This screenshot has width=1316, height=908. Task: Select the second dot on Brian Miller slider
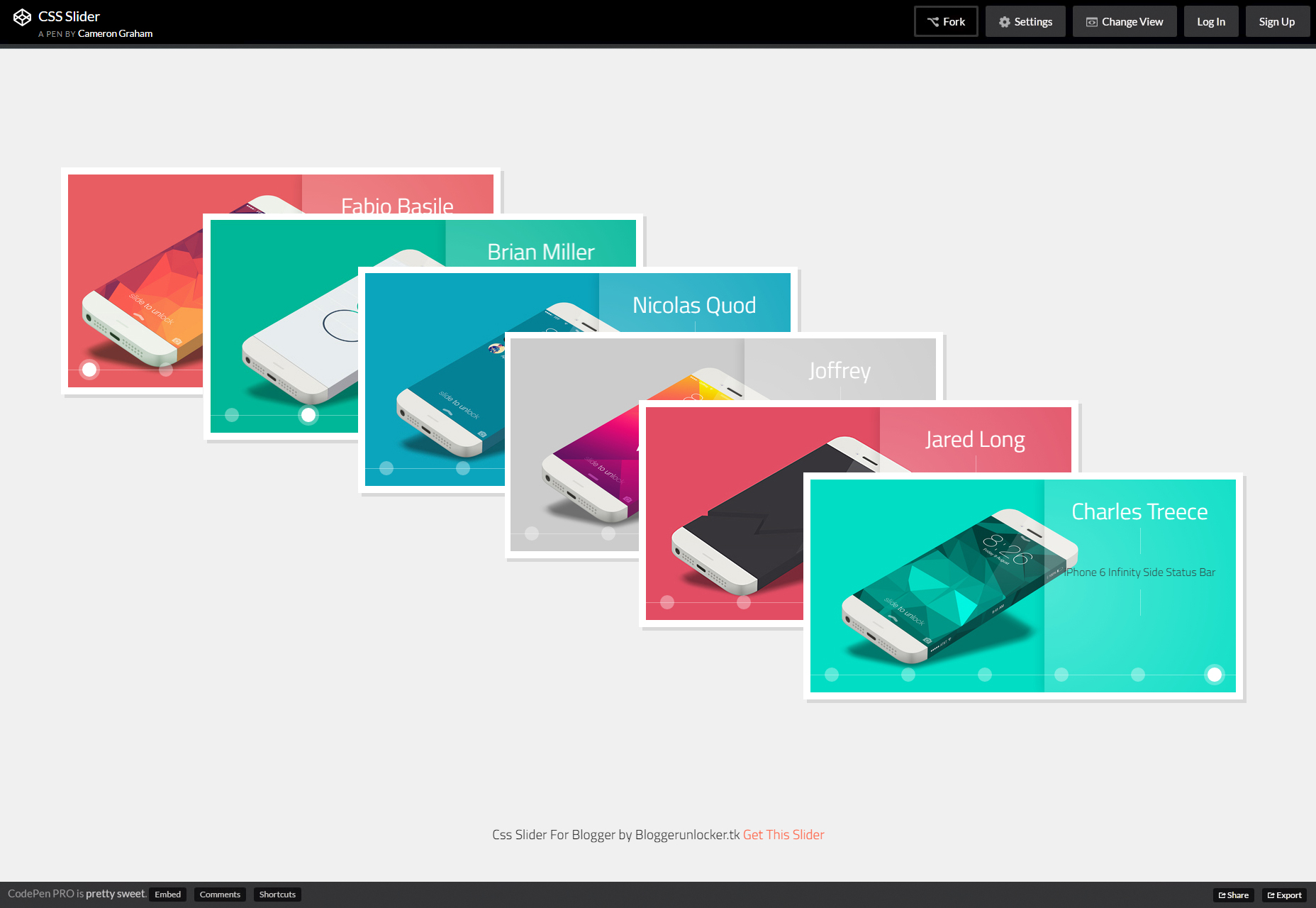[308, 416]
